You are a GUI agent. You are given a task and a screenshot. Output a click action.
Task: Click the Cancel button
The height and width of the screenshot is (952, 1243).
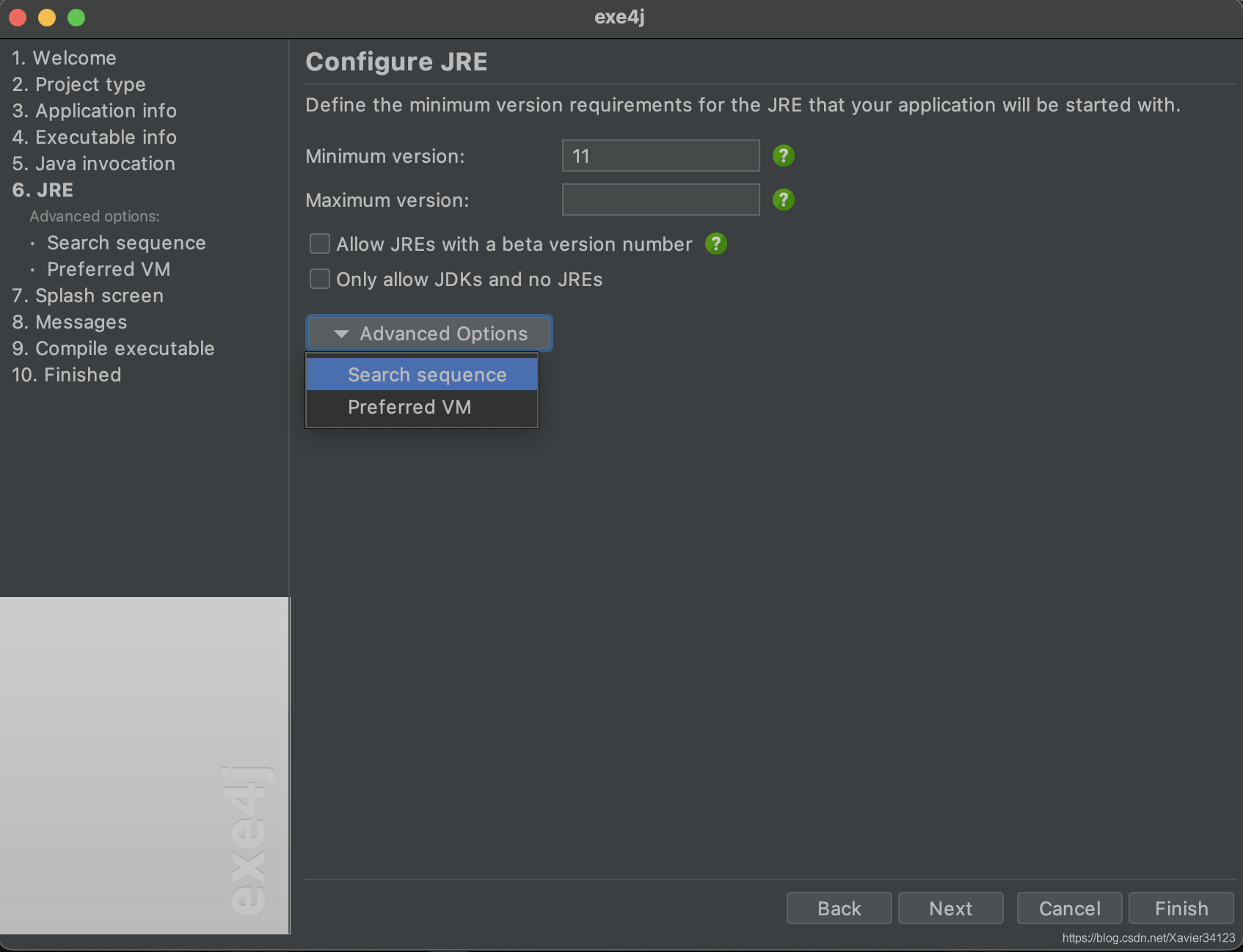[x=1069, y=908]
